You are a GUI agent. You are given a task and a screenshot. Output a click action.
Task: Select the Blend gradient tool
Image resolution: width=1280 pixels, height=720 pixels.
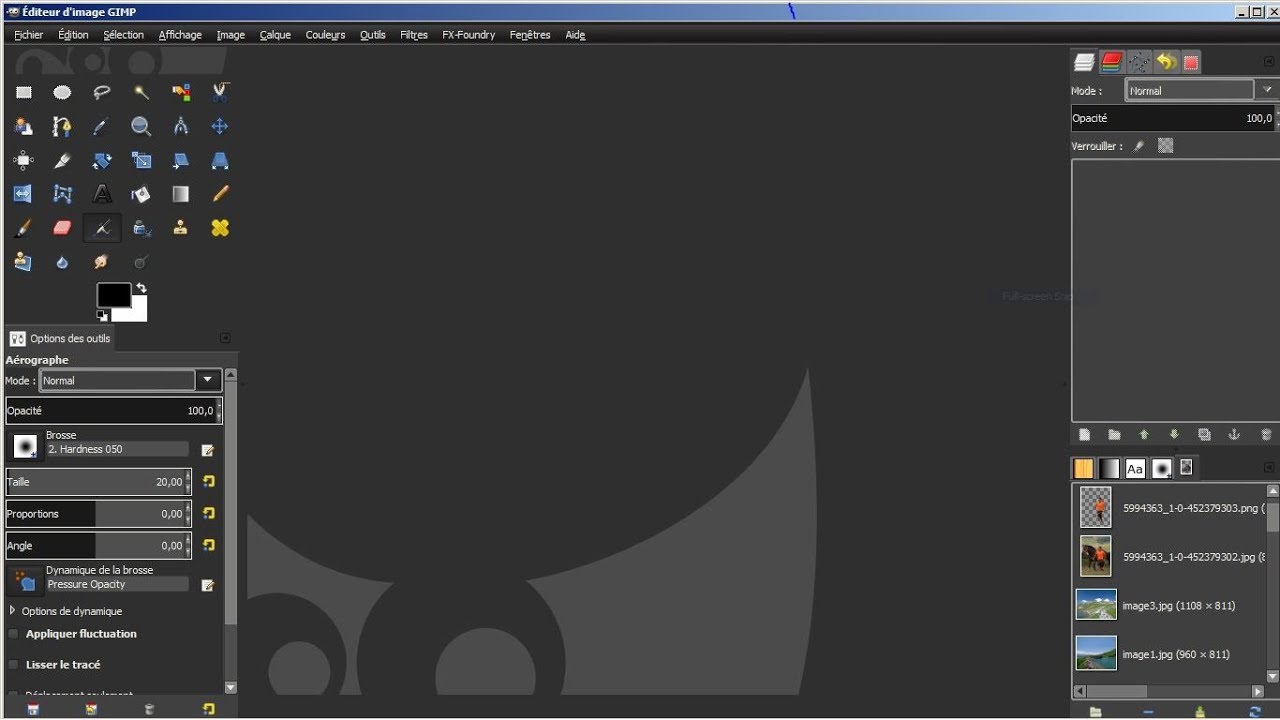tap(180, 194)
